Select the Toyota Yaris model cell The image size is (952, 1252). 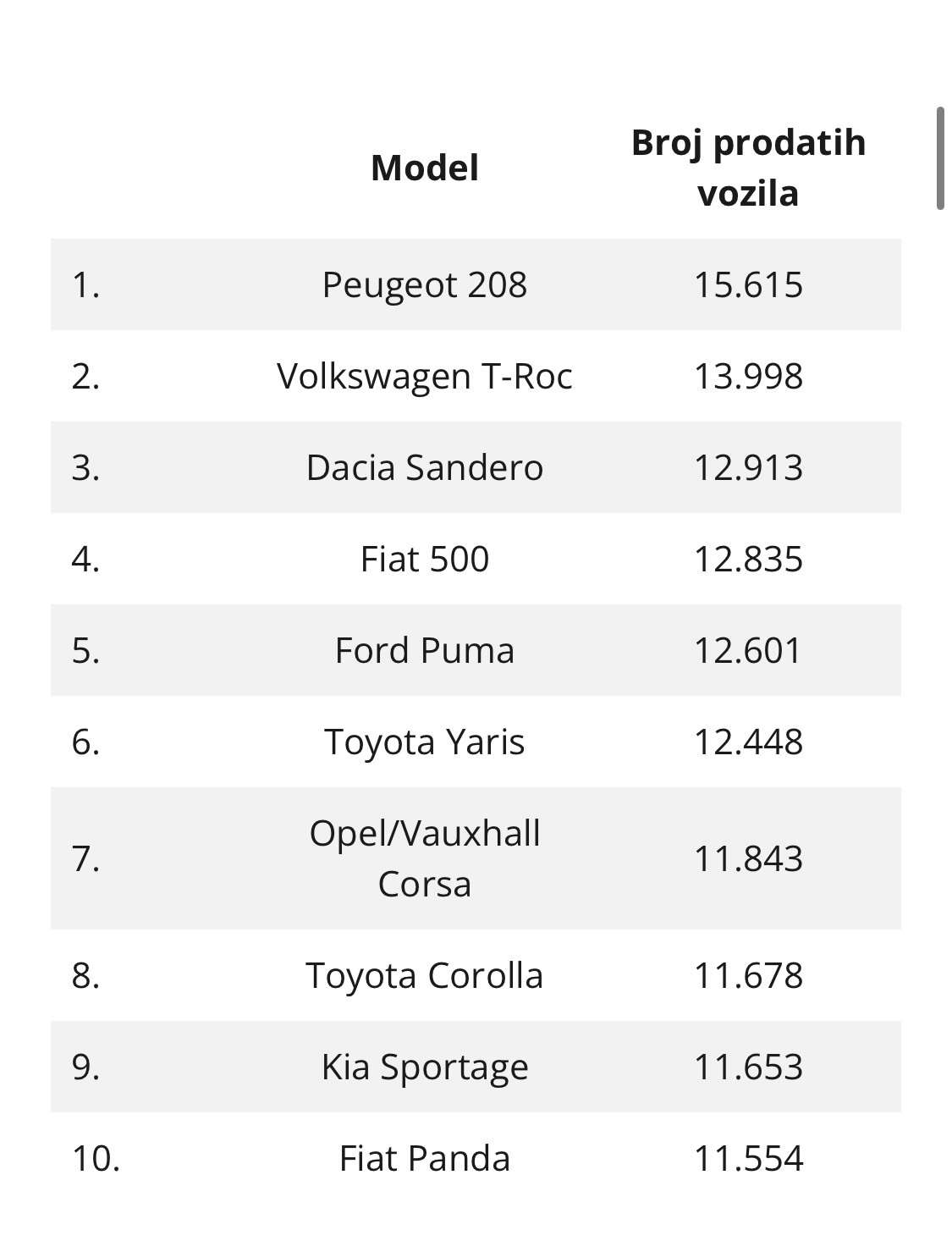click(x=425, y=742)
